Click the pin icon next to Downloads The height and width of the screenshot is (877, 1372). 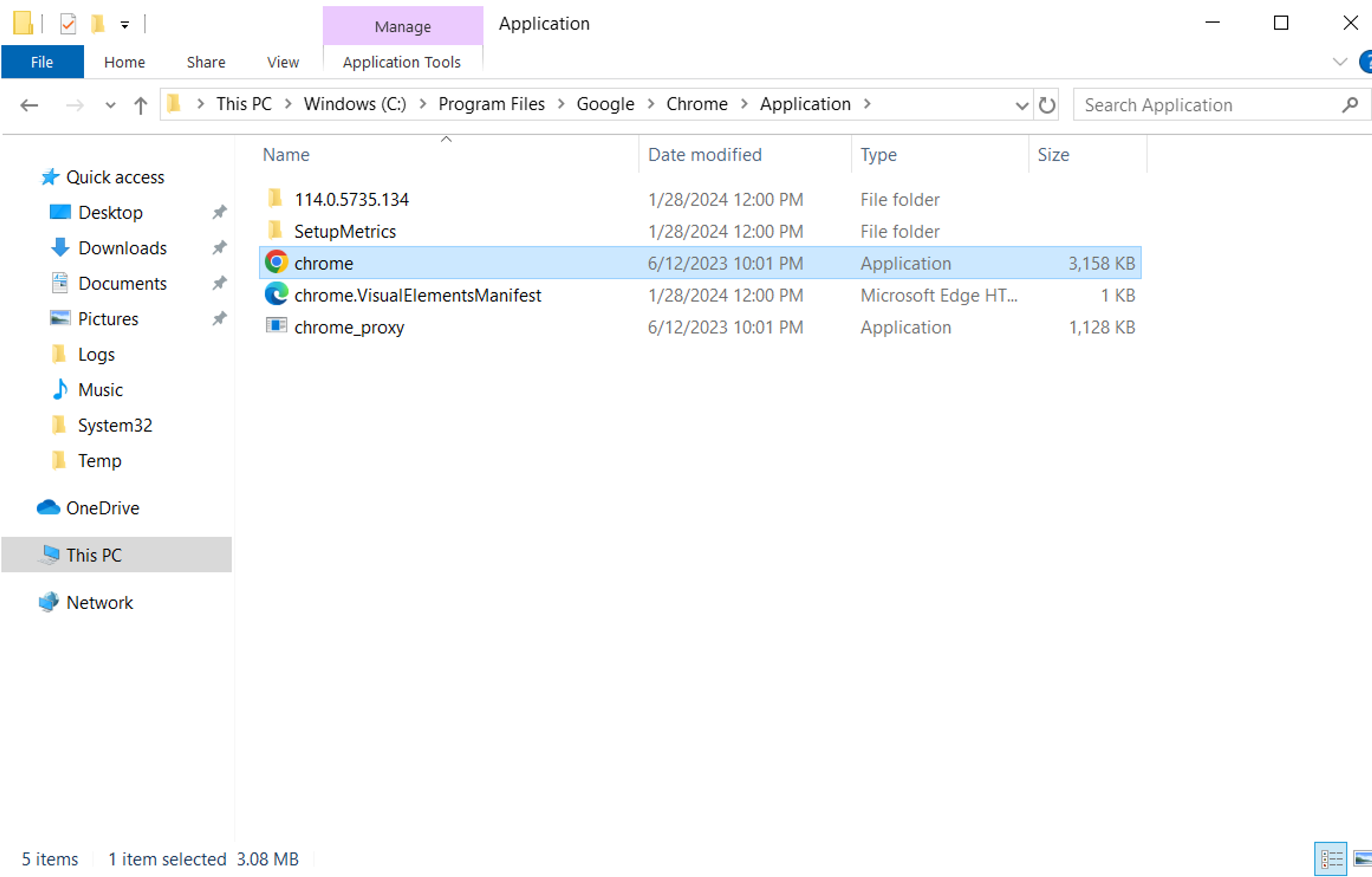click(219, 248)
